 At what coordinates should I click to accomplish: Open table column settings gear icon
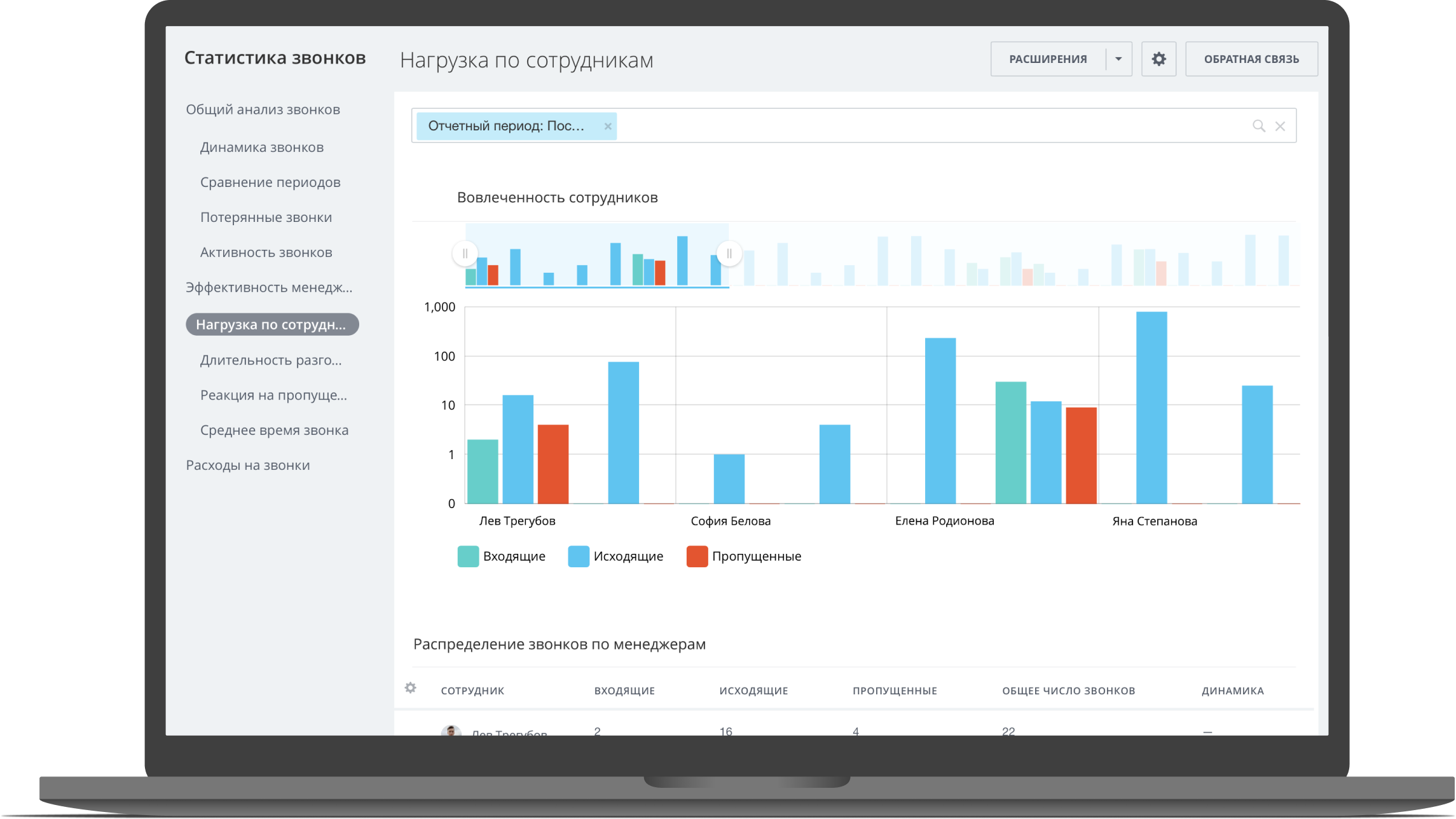(x=411, y=688)
